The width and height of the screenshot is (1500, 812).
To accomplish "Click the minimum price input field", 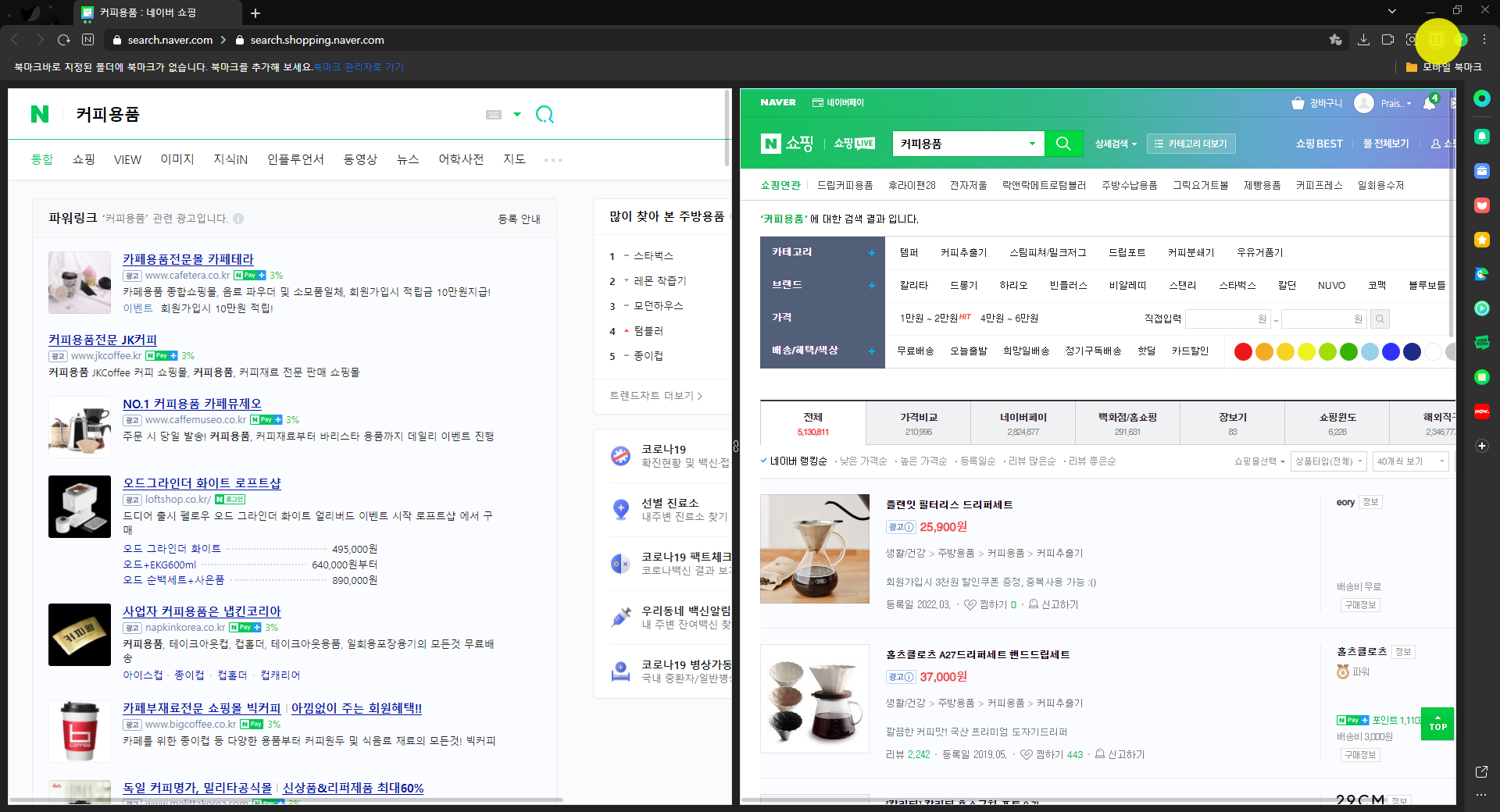I will (1227, 319).
